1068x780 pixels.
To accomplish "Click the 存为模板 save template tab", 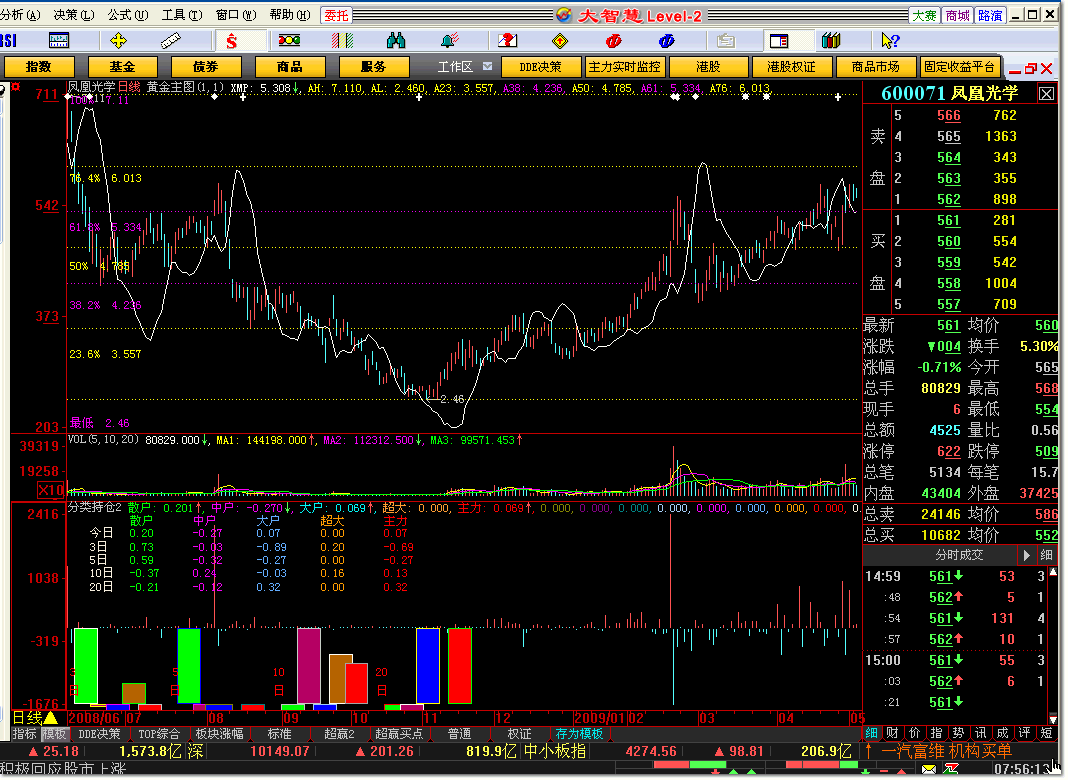I will coord(580,734).
